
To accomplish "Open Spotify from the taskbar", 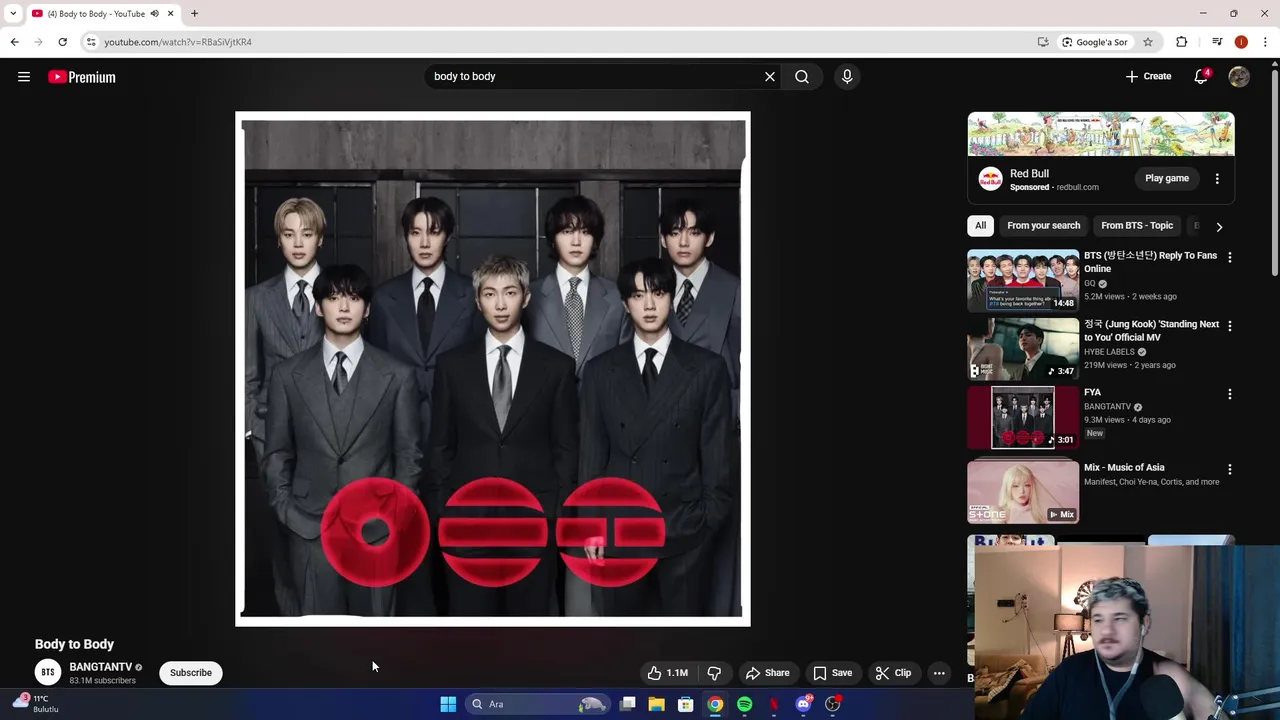I will point(745,704).
